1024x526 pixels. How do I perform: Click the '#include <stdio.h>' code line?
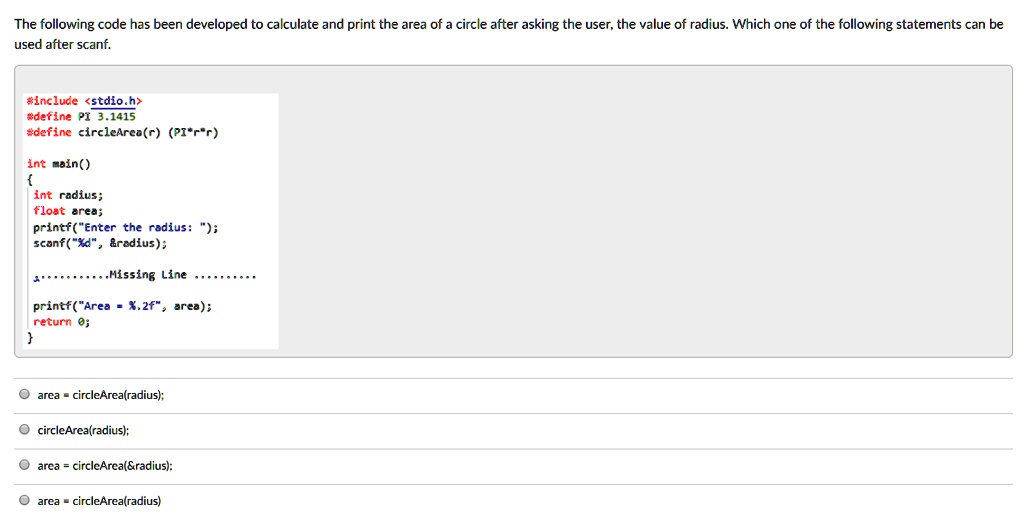pyautogui.click(x=84, y=101)
